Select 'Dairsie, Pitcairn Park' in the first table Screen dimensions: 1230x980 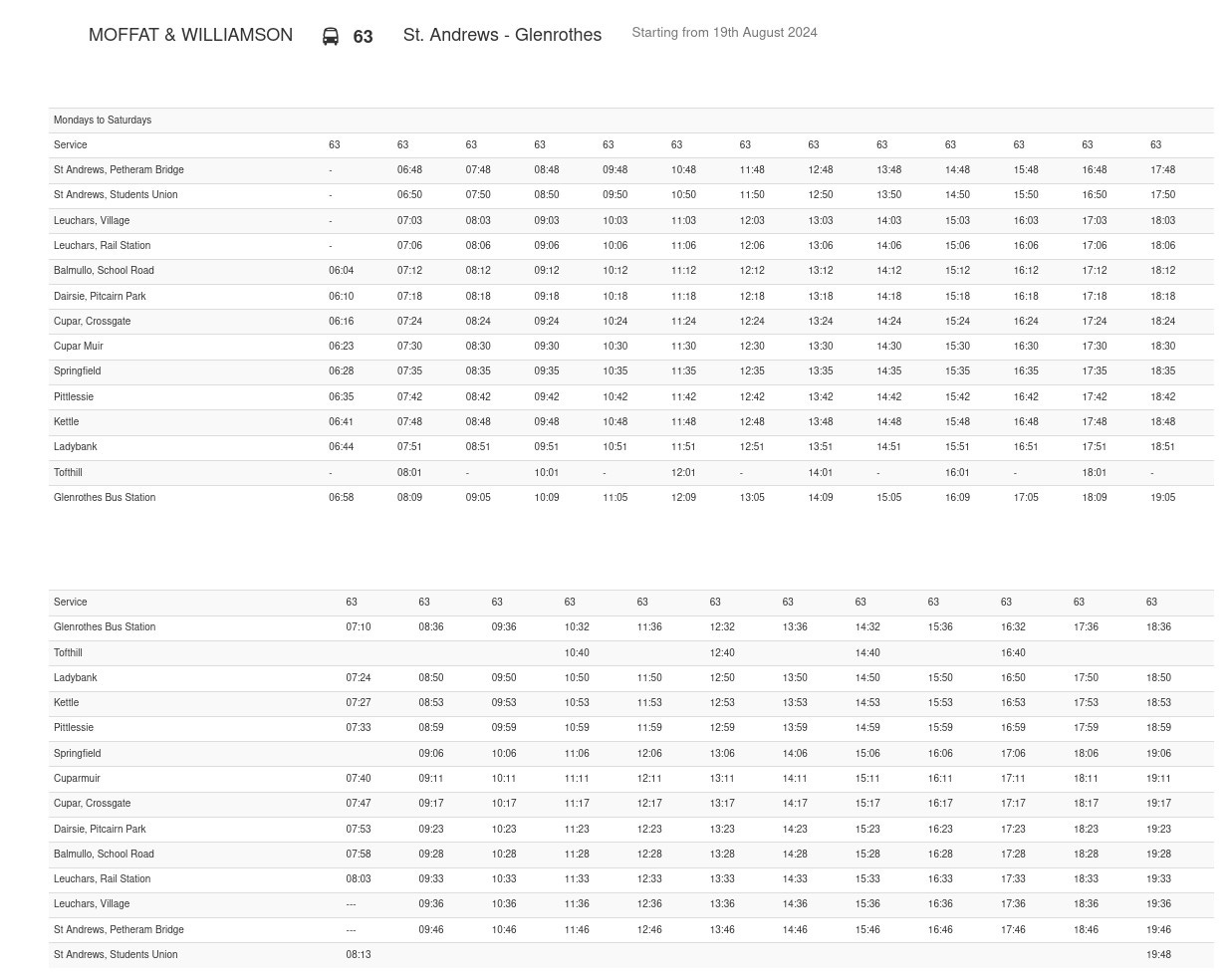[x=100, y=297]
